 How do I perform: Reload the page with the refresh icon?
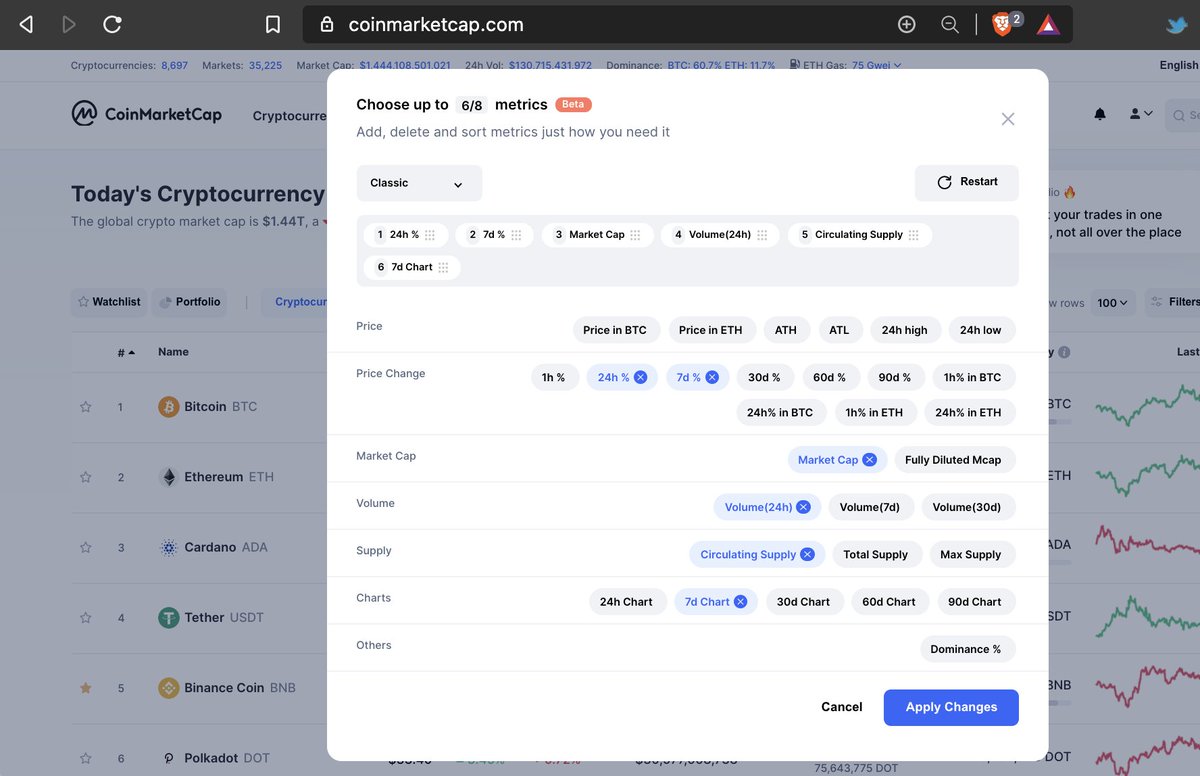tap(113, 24)
